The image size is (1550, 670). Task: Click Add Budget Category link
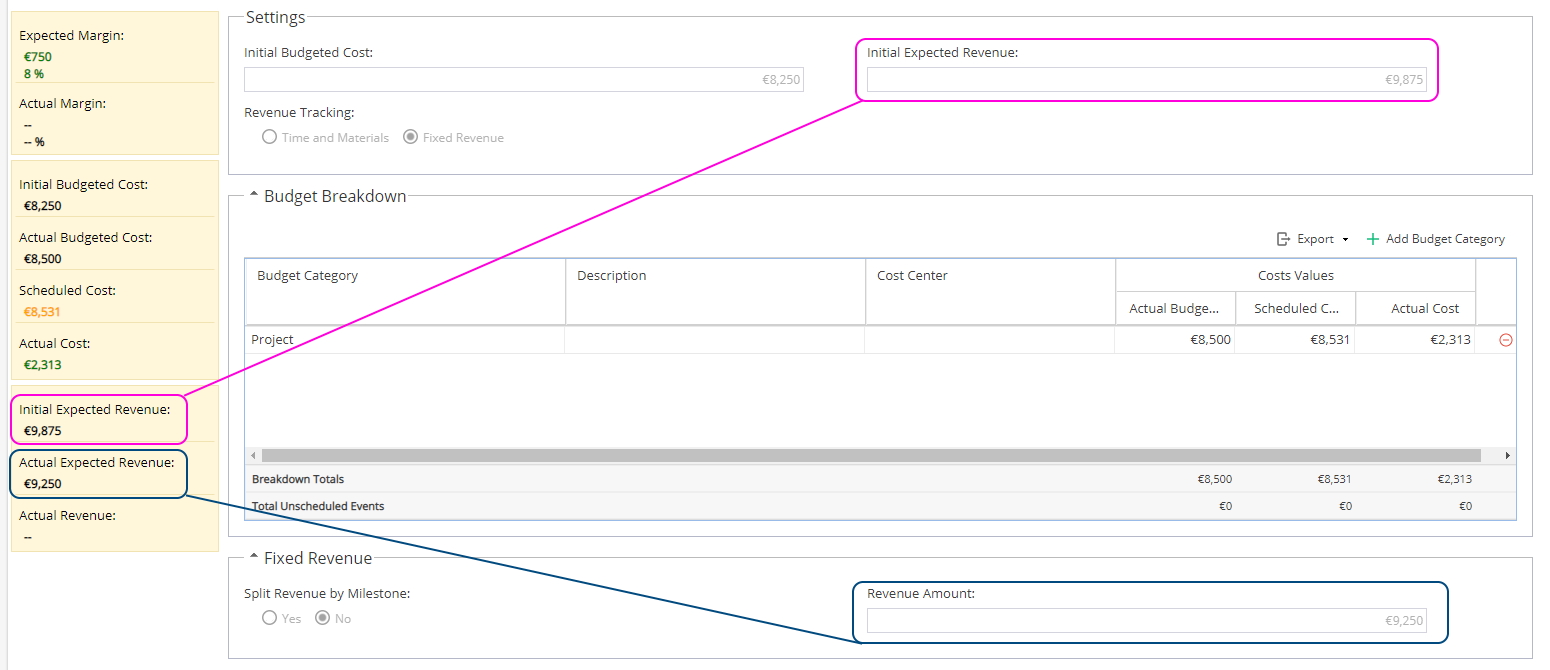pyautogui.click(x=1445, y=239)
